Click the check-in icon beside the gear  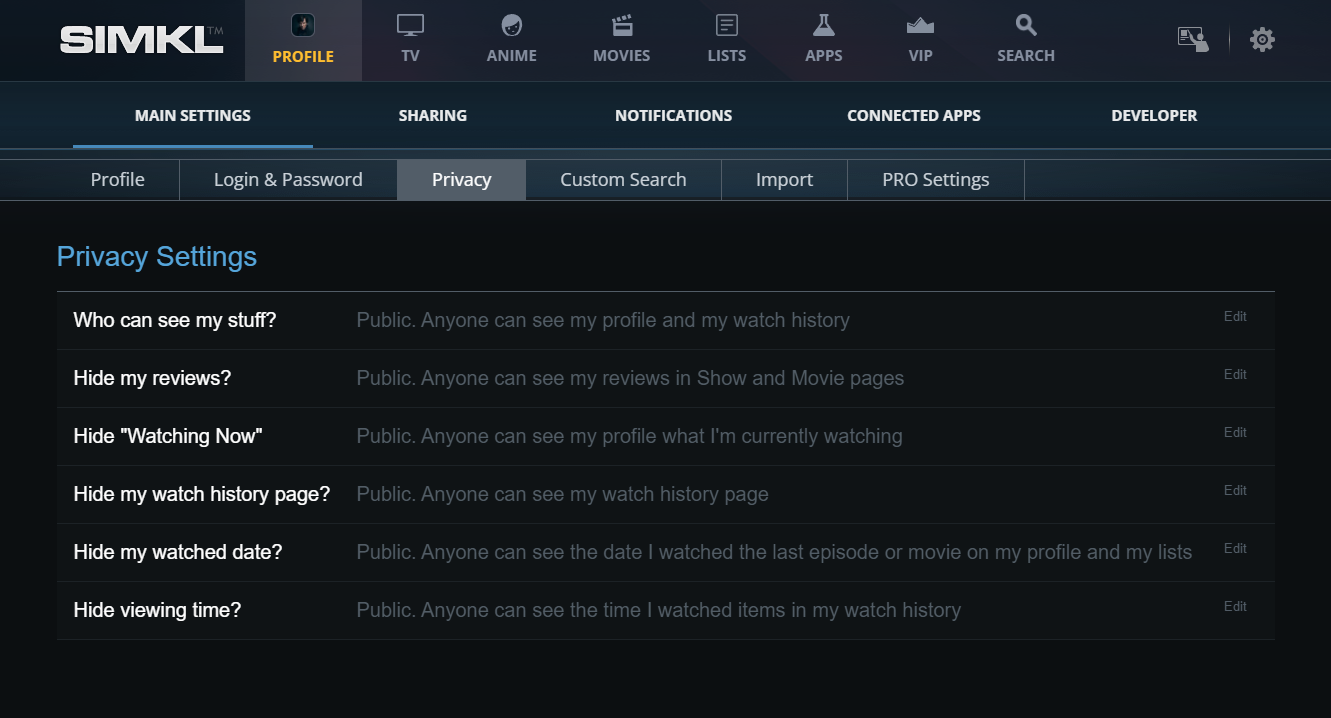pyautogui.click(x=1192, y=40)
